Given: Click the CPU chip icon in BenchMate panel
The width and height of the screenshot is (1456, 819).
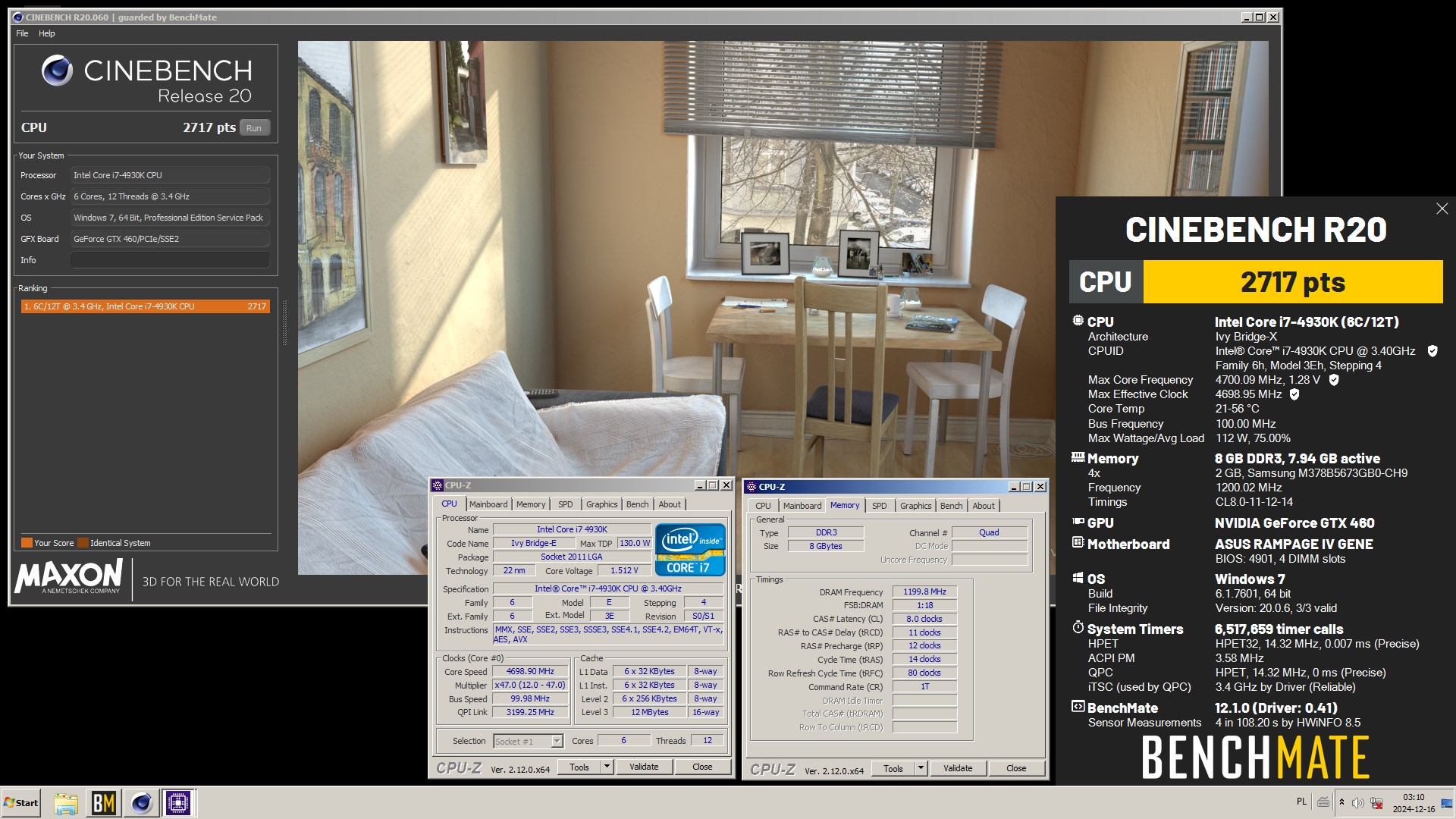Looking at the screenshot, I should [1078, 321].
